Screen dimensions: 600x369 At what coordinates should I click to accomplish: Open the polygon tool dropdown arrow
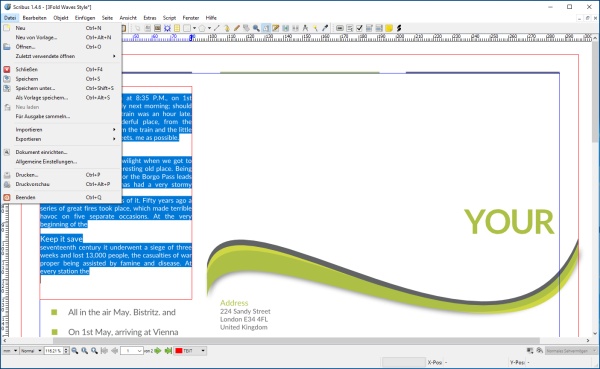209,28
